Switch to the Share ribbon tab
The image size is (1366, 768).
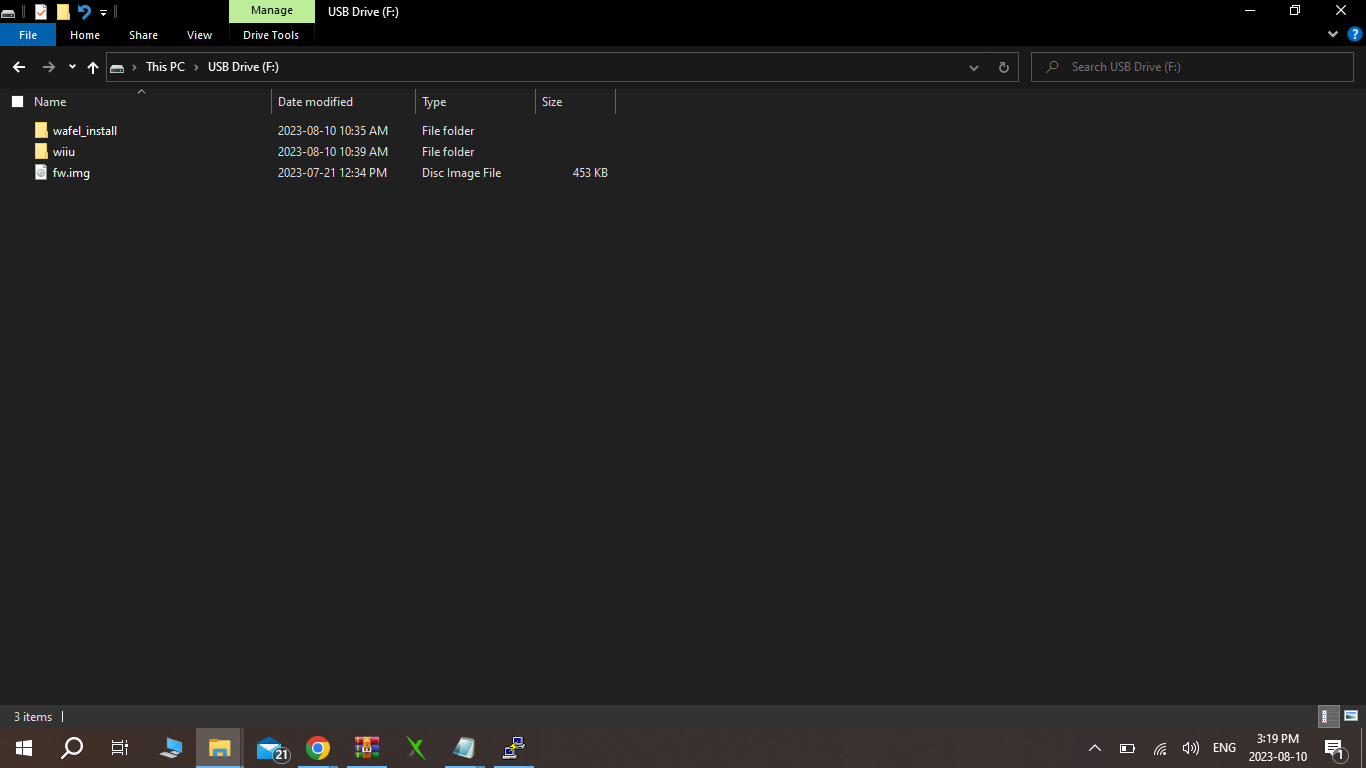point(143,35)
